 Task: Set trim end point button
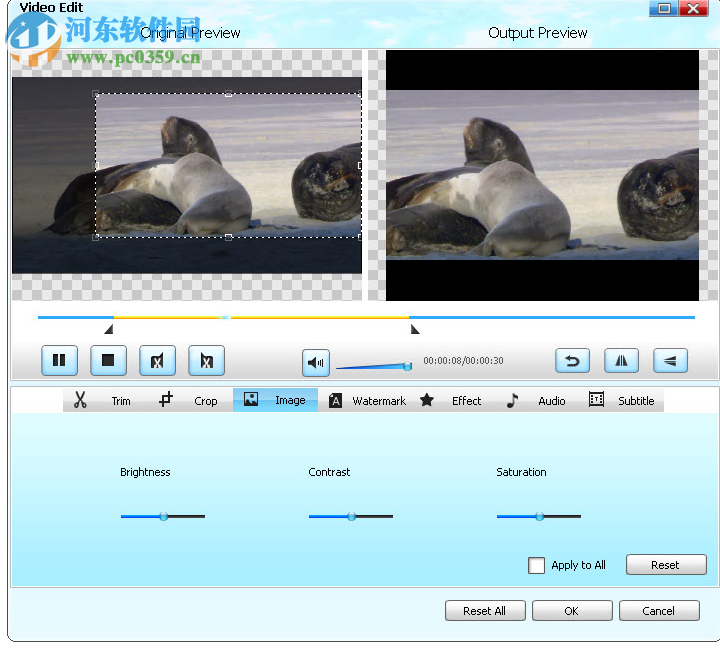(206, 361)
